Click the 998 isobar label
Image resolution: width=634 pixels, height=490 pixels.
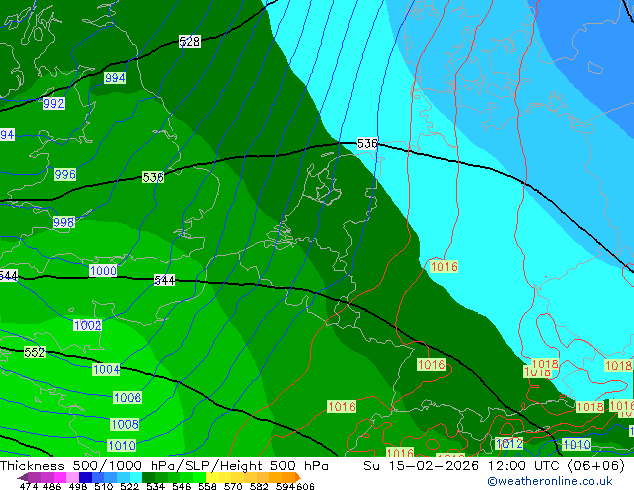[63, 222]
